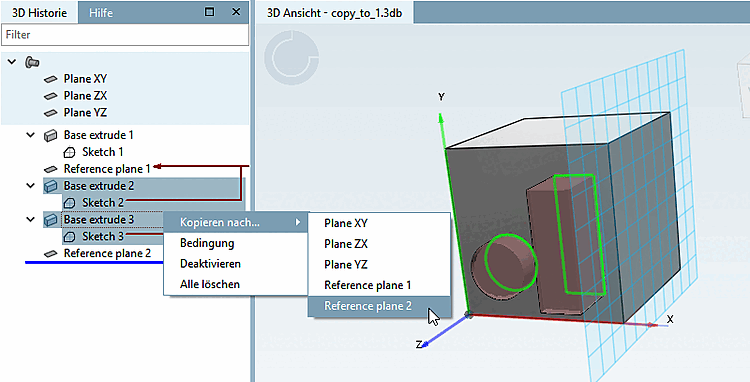Copy to Plane XY in submenu
The width and height of the screenshot is (750, 382).
(x=379, y=223)
